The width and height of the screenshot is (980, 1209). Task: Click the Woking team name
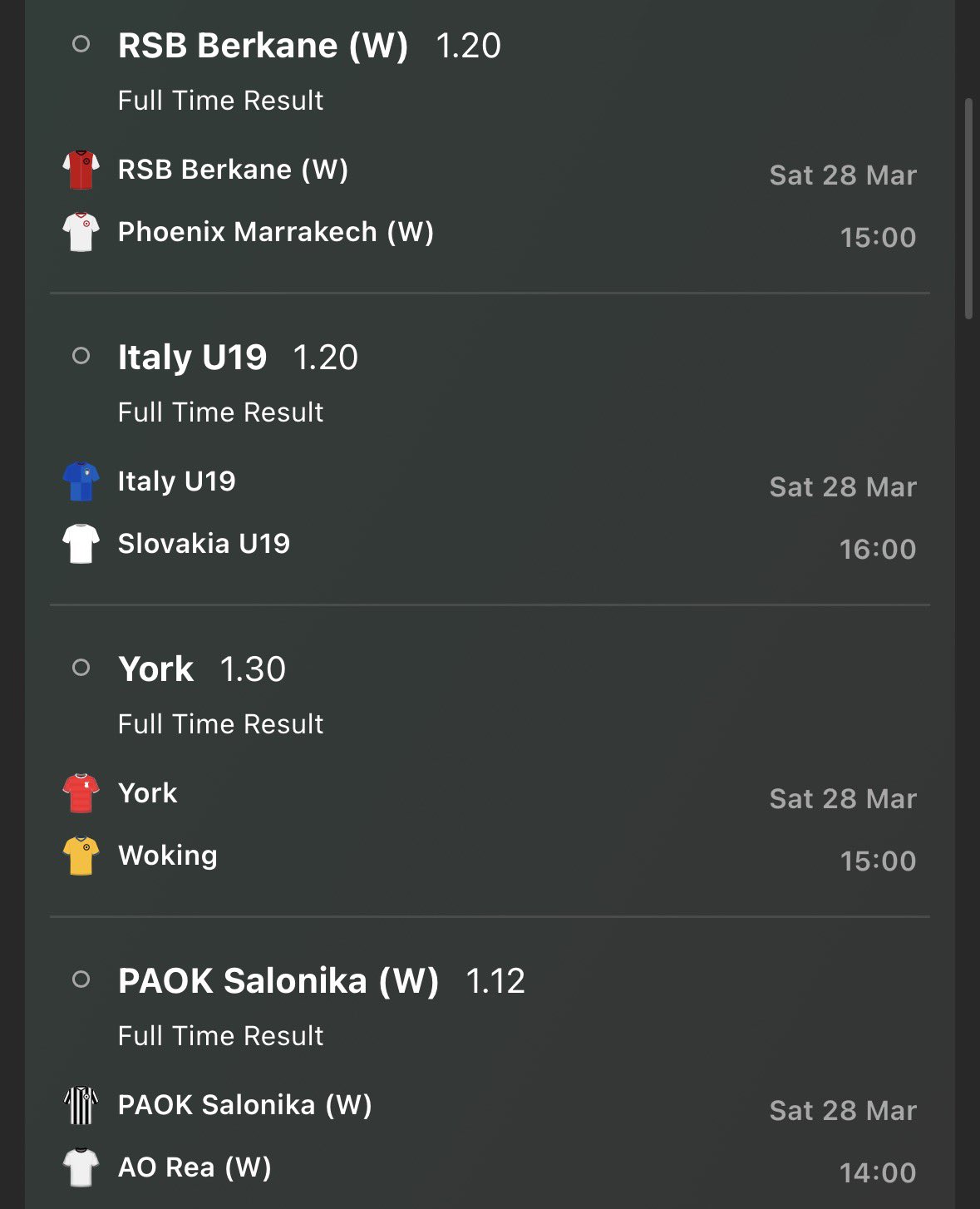pos(168,856)
